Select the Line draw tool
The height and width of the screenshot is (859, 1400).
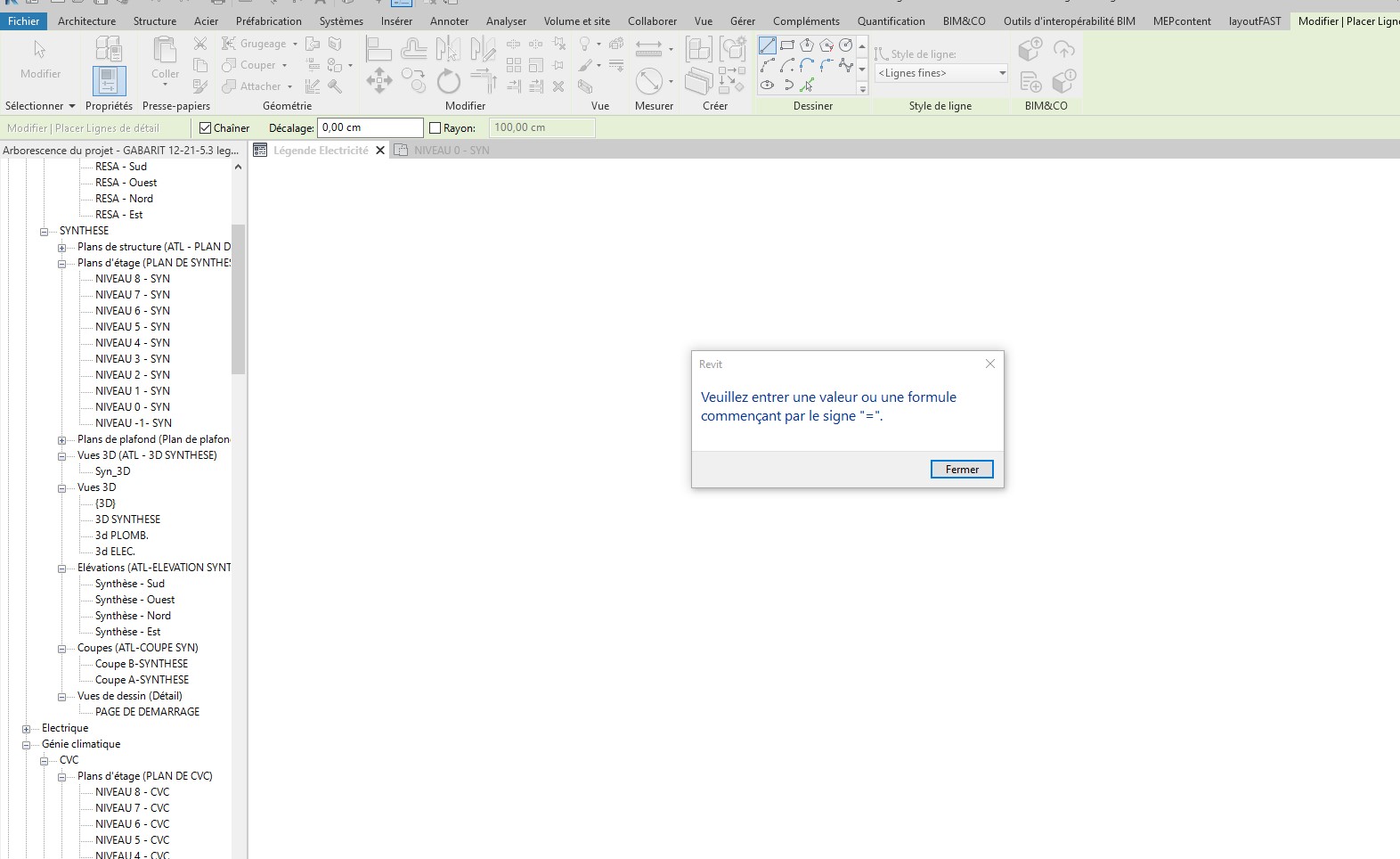click(x=767, y=45)
